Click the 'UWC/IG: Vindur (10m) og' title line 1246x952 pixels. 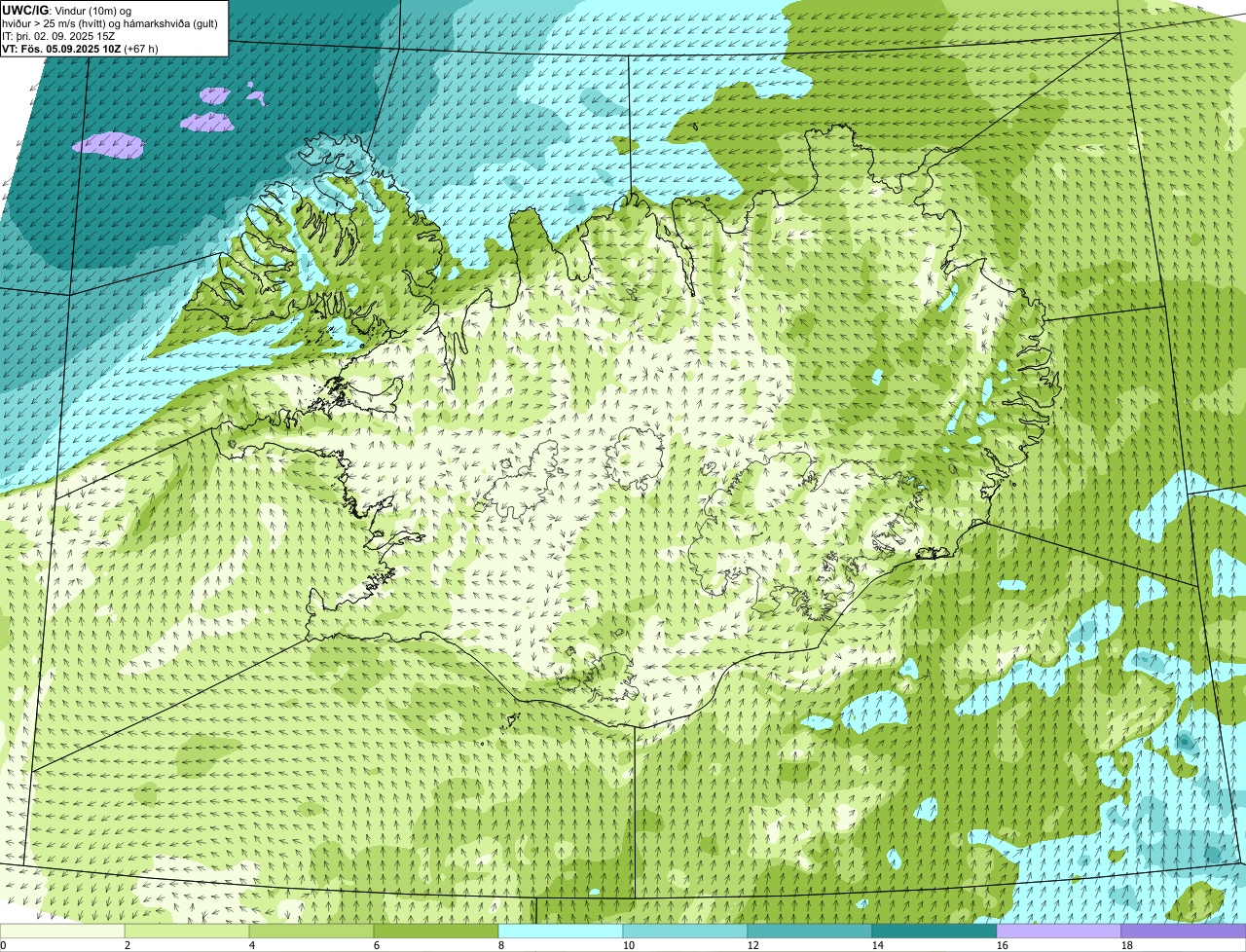(x=67, y=10)
